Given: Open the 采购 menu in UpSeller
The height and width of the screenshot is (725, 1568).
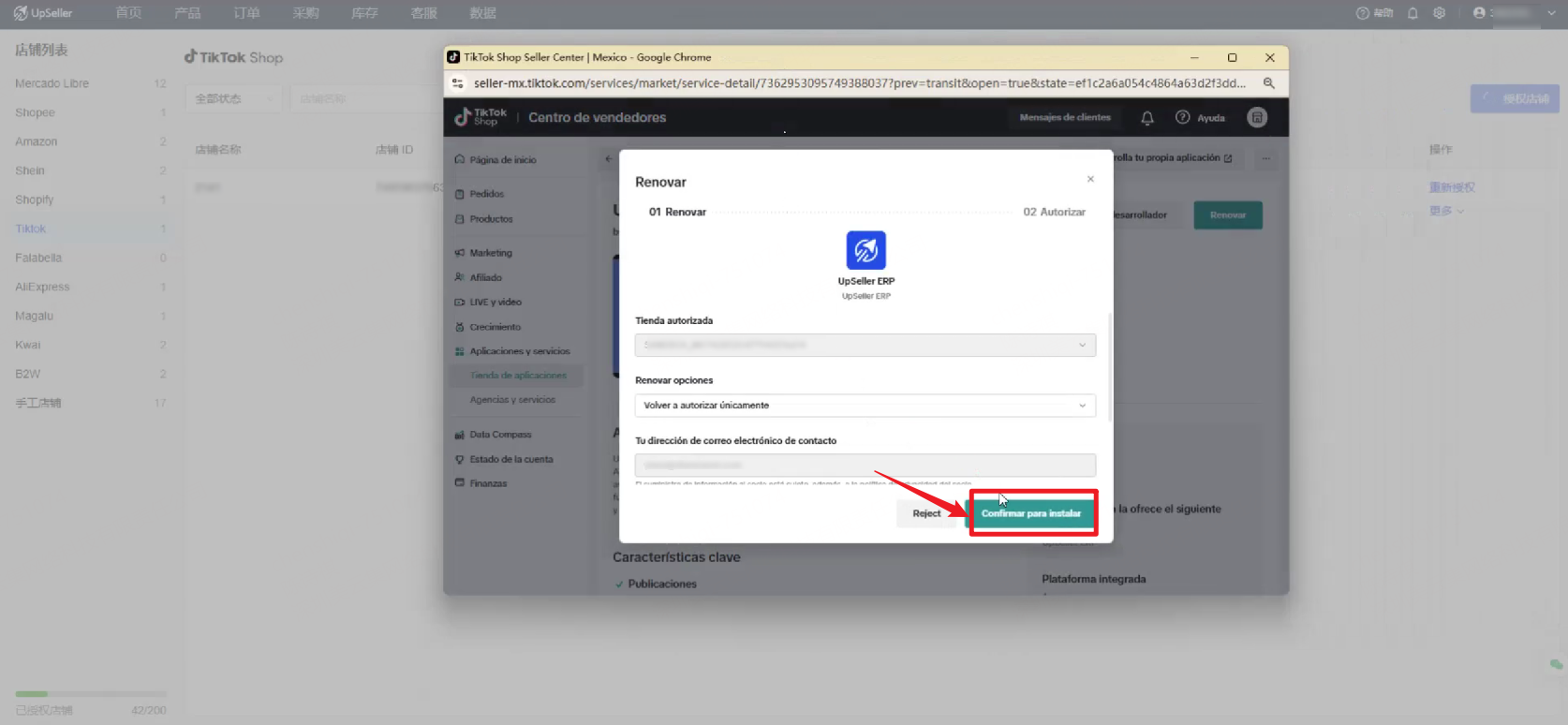Looking at the screenshot, I should (305, 13).
